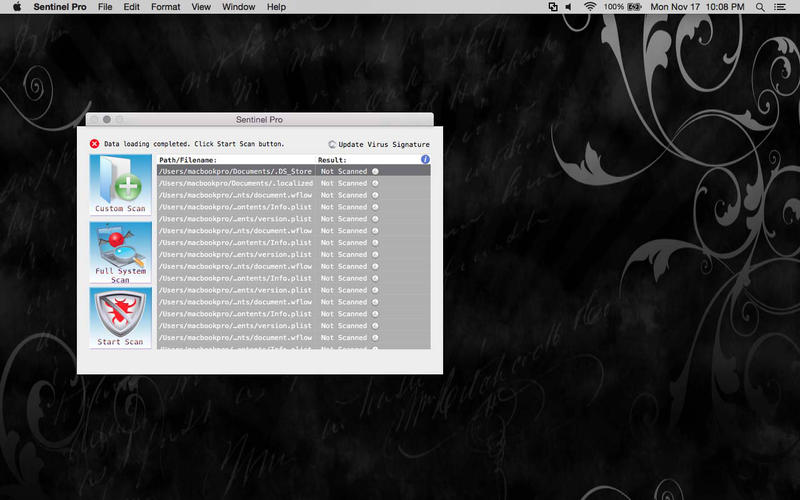Screen dimensions: 800x500
Task: Click the Update Virus Signature link
Action: (x=384, y=144)
